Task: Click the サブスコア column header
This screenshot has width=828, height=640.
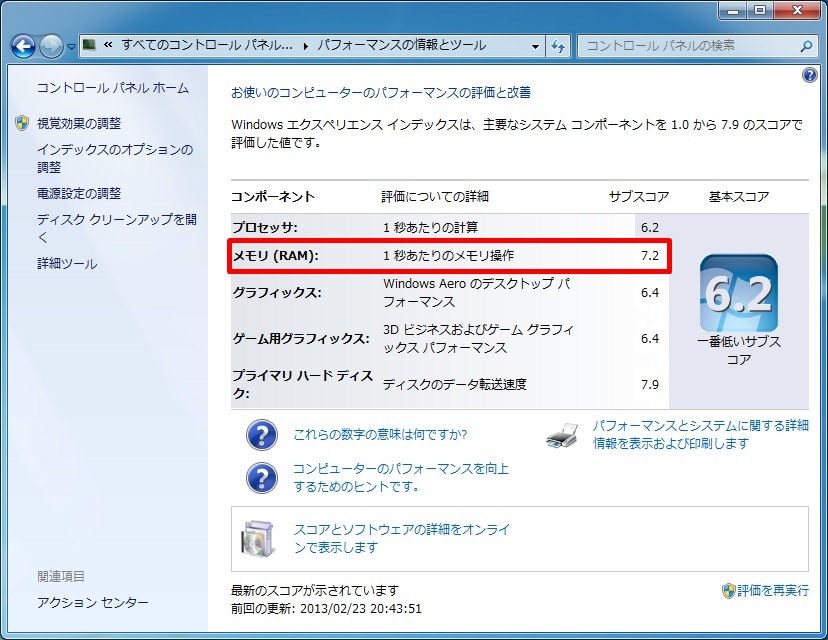Action: [x=638, y=197]
